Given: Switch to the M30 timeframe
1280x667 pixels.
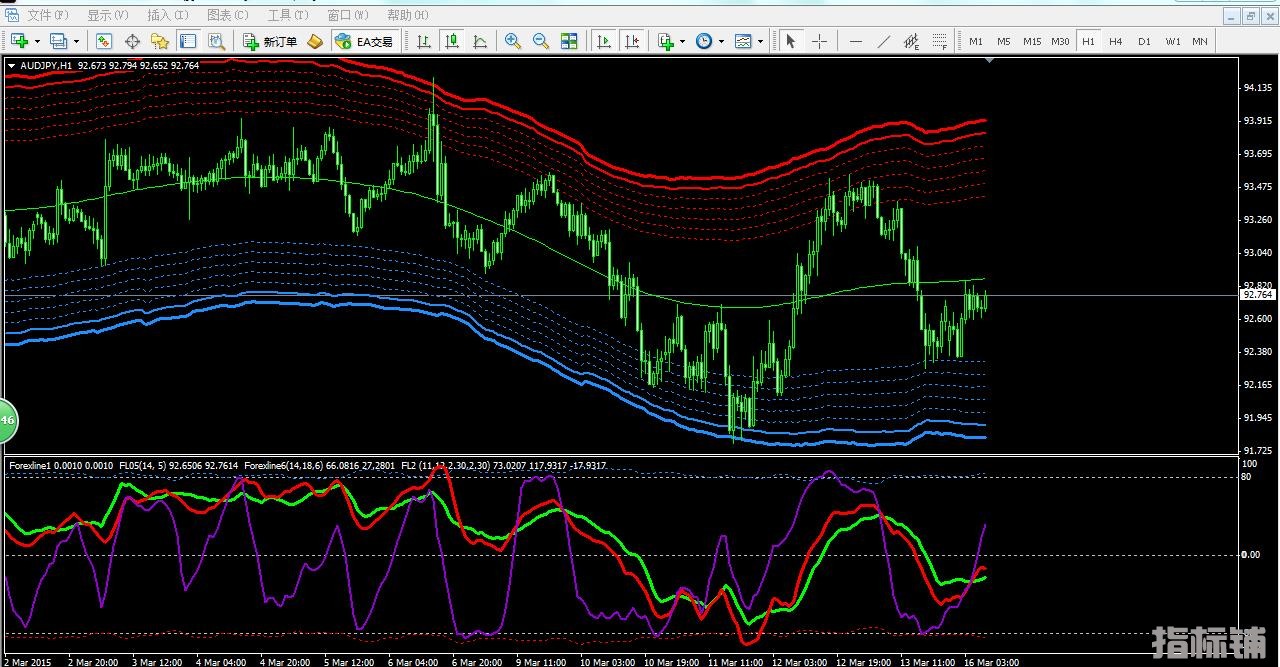Looking at the screenshot, I should coord(1060,41).
